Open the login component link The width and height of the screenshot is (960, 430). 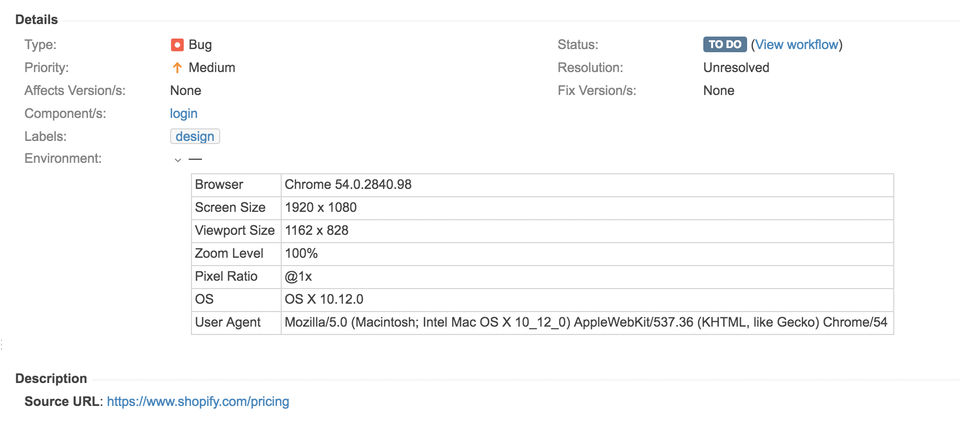(184, 114)
